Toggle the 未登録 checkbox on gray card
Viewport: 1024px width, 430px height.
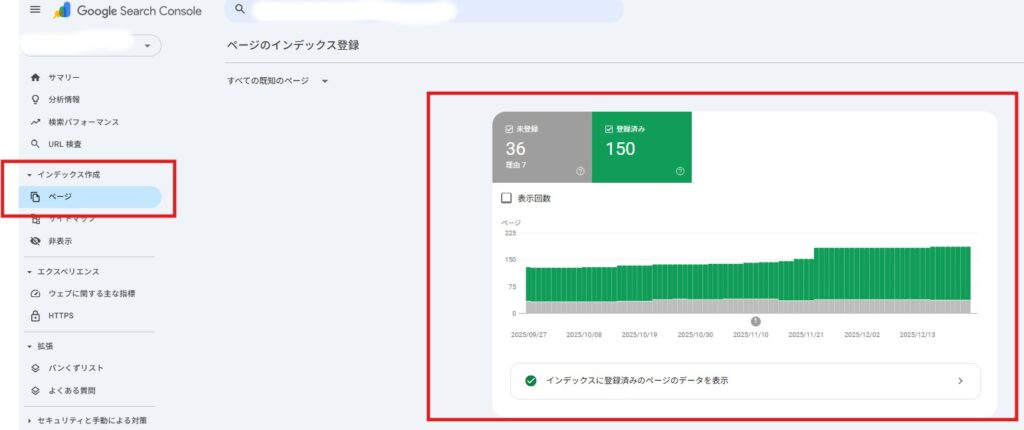(509, 129)
